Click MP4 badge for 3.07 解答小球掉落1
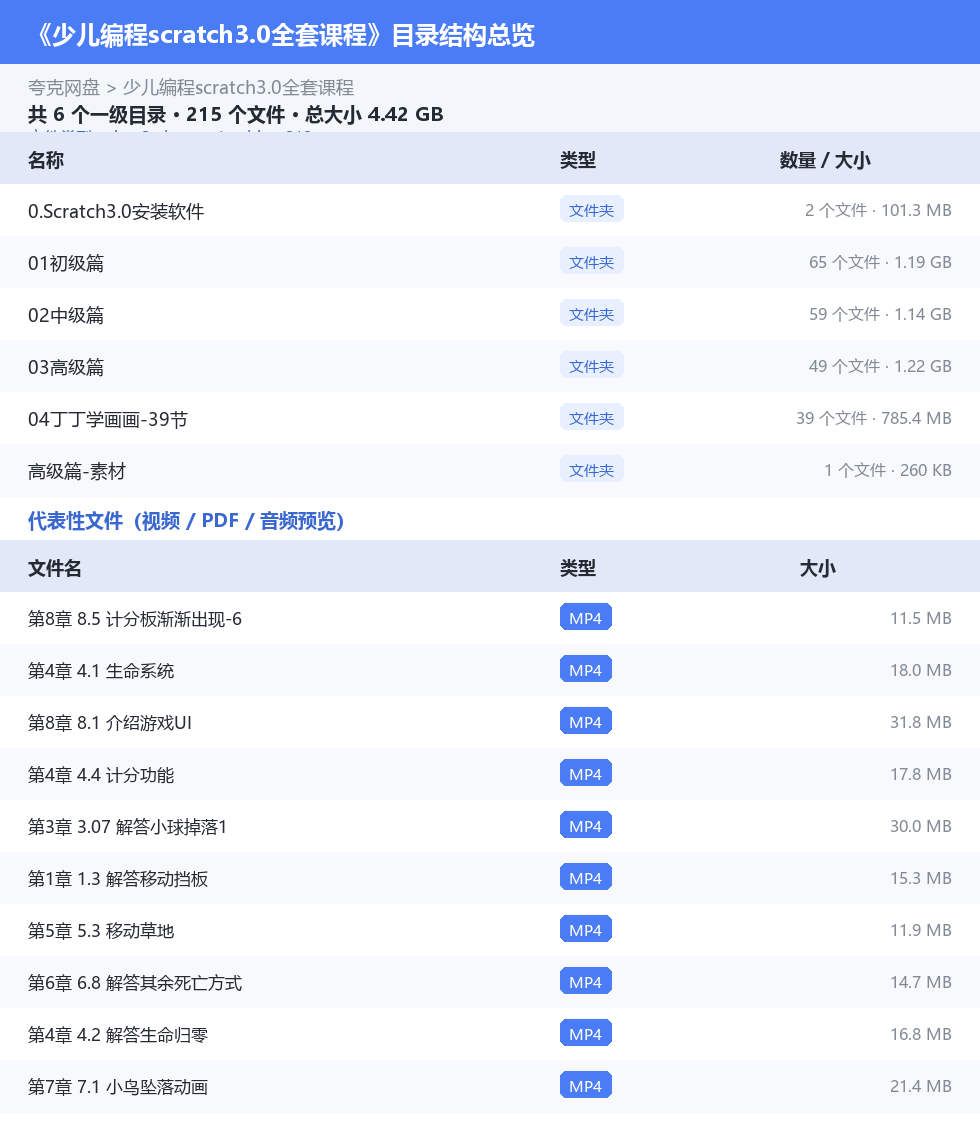Viewport: 980px width, 1144px height. [x=585, y=825]
